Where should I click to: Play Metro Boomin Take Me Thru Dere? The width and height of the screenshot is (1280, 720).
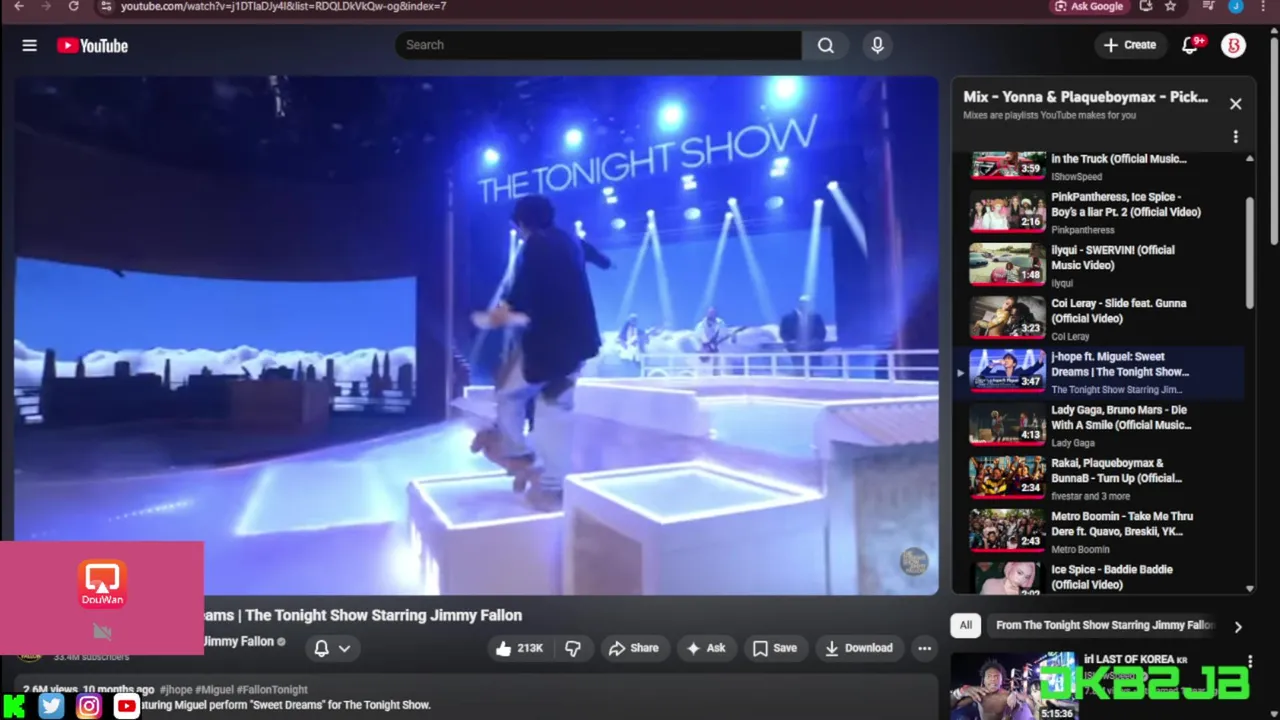pos(1105,530)
